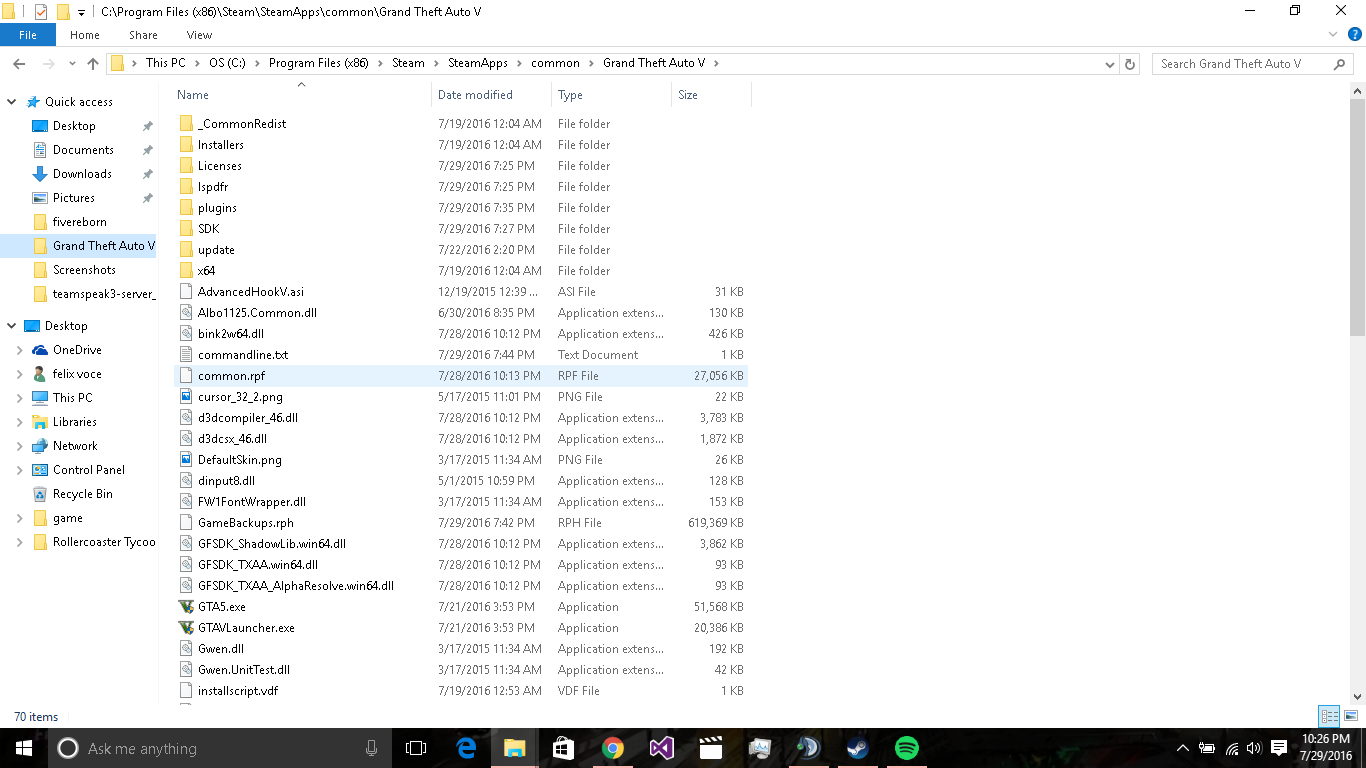Click the cursor_32_2.png image icon
1366x768 pixels.
point(186,397)
